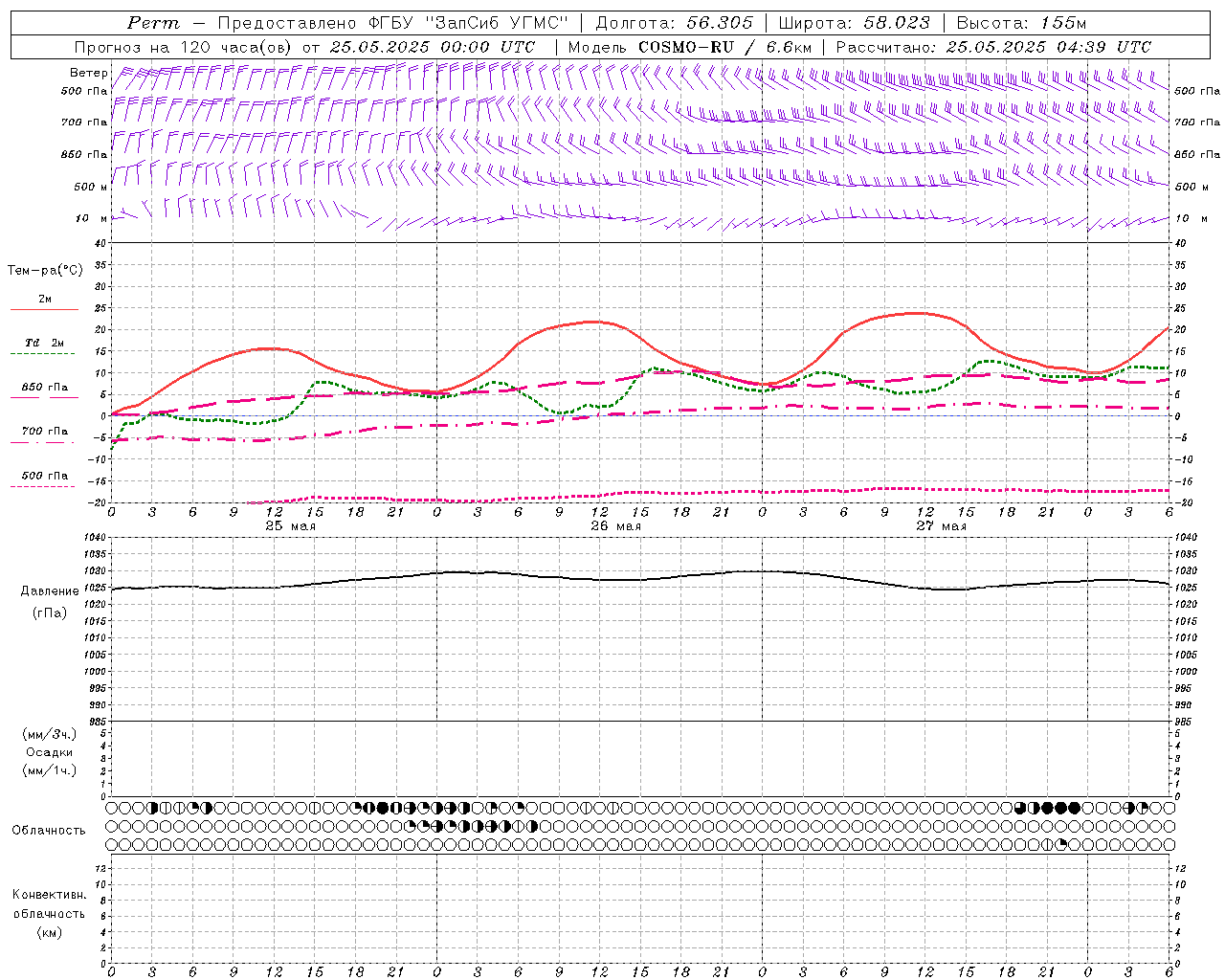The image size is (1225, 980).
Task: Click the "700 гПа" temperature legend entry
Action: coord(45,432)
